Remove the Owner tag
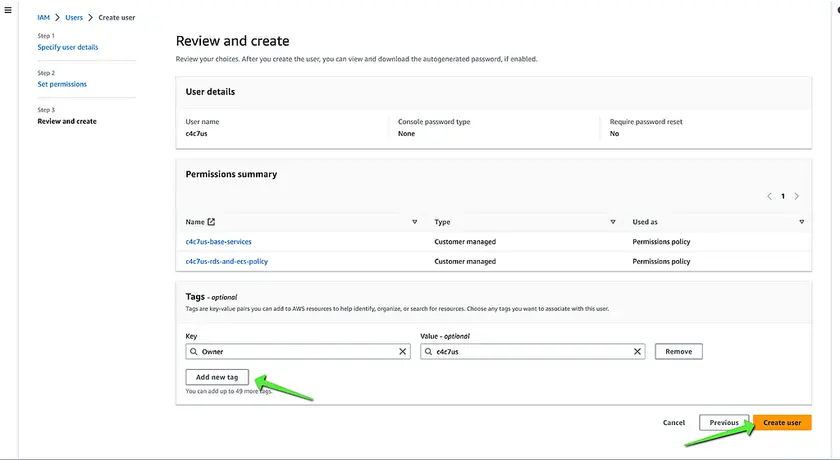The height and width of the screenshot is (460, 840). 679,351
